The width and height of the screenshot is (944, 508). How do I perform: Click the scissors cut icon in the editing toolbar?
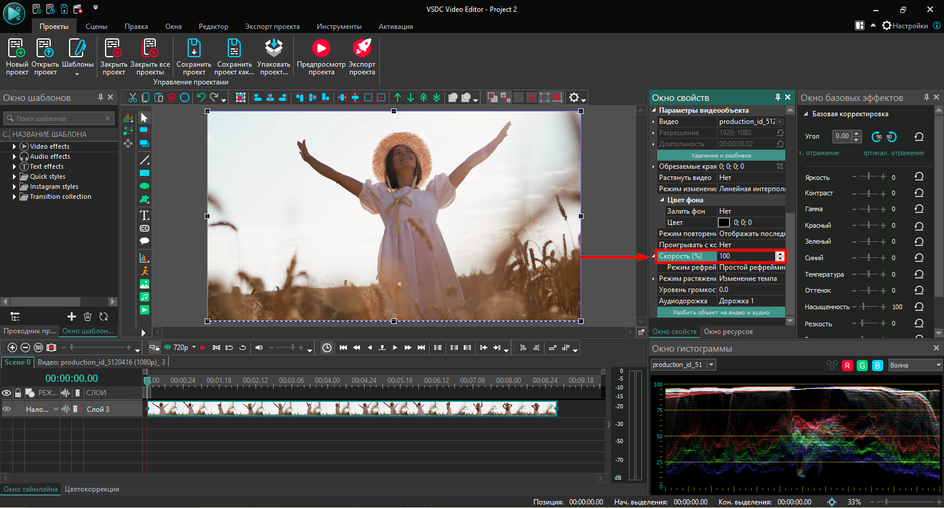[132, 98]
